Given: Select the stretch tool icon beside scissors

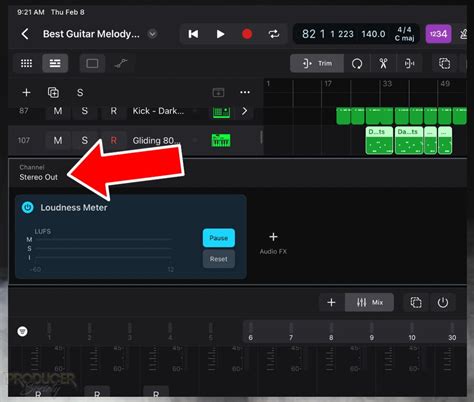Looking at the screenshot, I should (x=409, y=63).
